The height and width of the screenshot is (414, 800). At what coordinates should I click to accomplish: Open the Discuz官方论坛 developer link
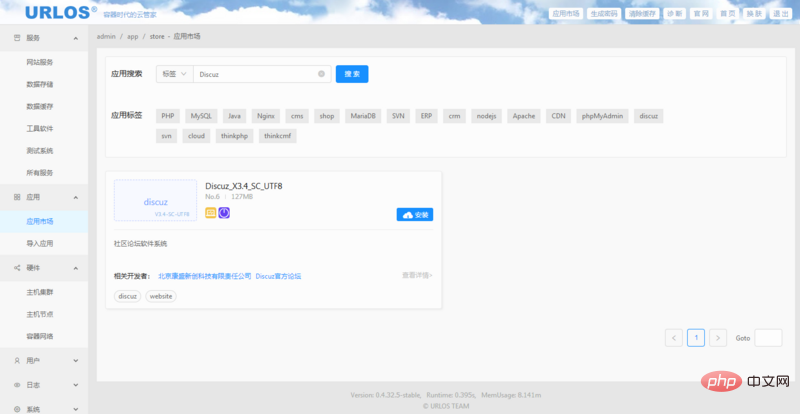click(278, 276)
